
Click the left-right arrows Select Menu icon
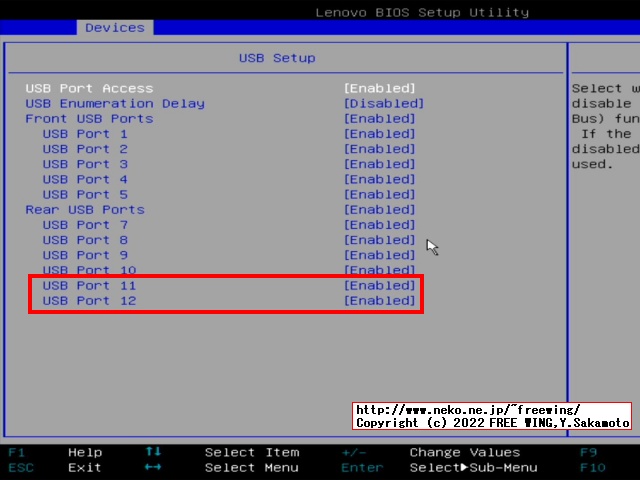pos(153,467)
